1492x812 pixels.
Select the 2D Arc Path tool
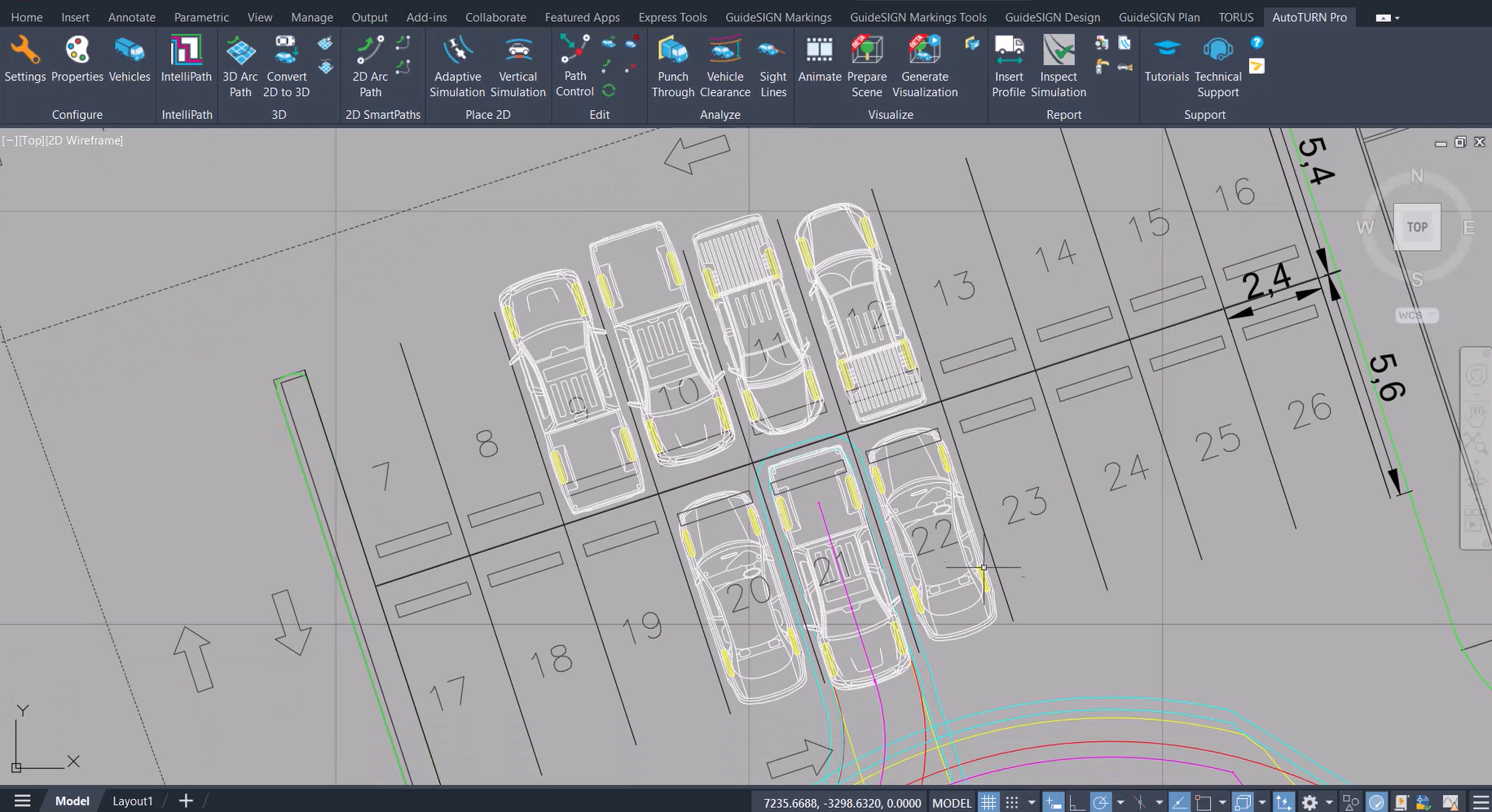tap(369, 67)
